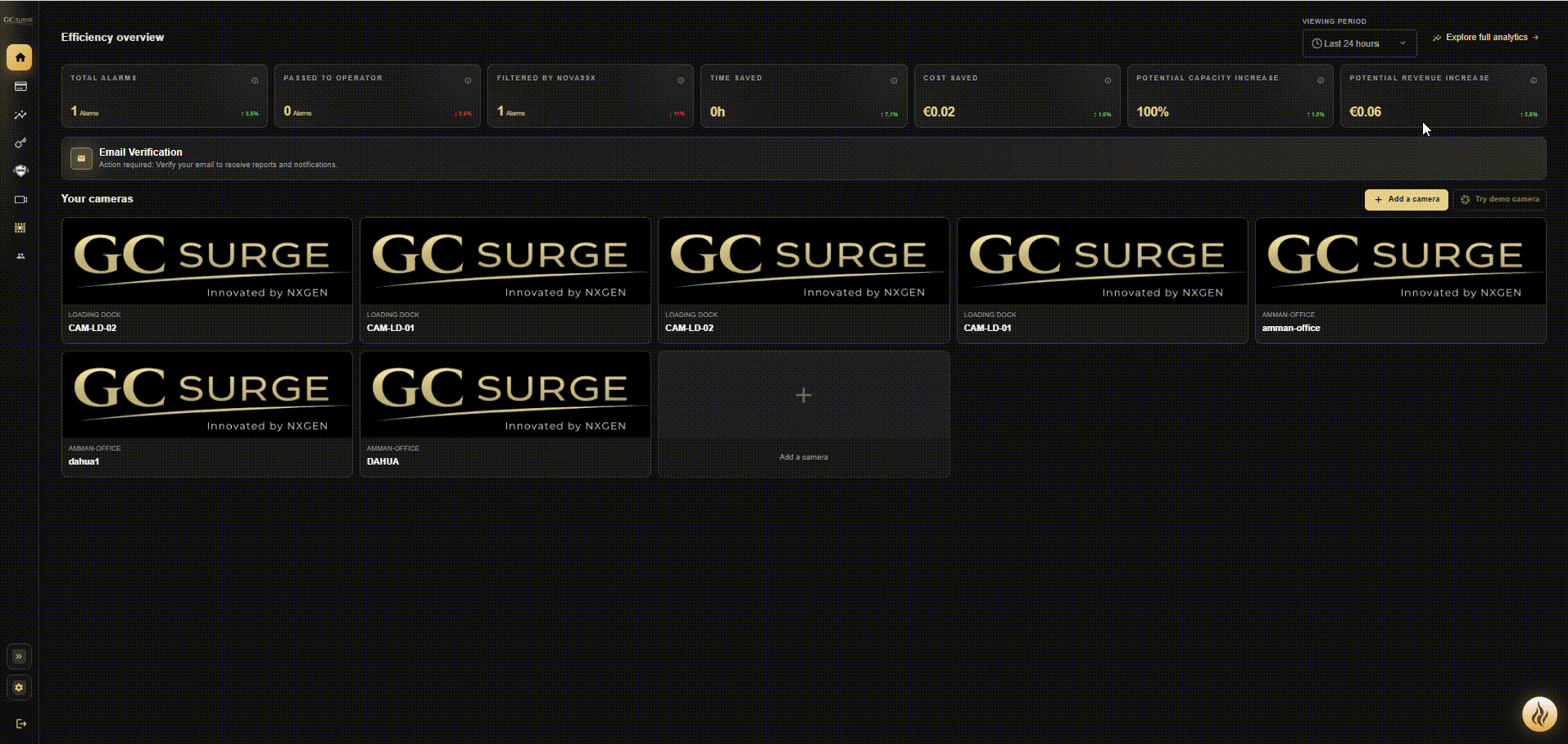1568x744 pixels.
Task: Go to the Home dashboard sidebar icon
Action: coord(20,57)
